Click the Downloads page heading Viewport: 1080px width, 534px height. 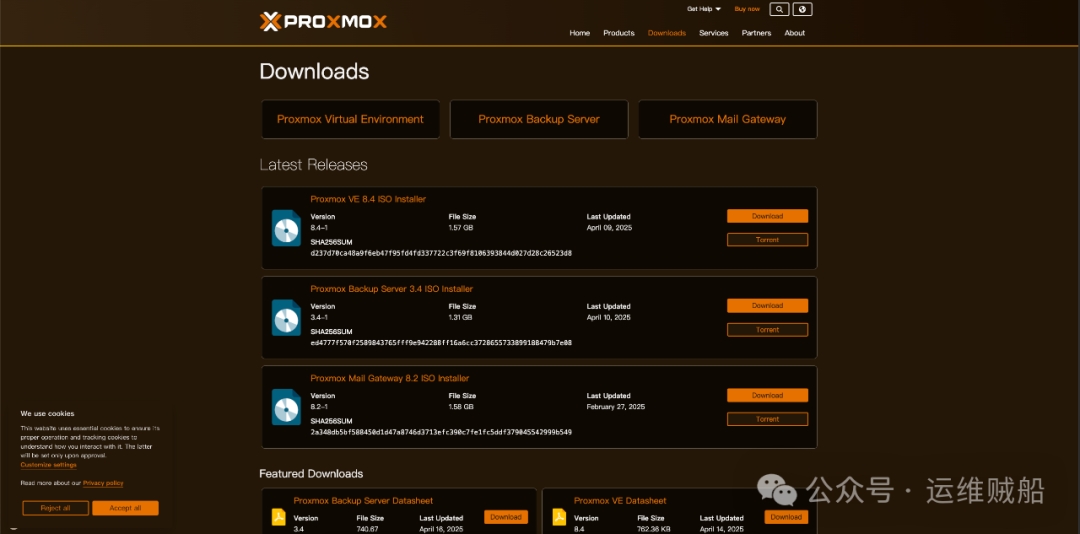314,72
